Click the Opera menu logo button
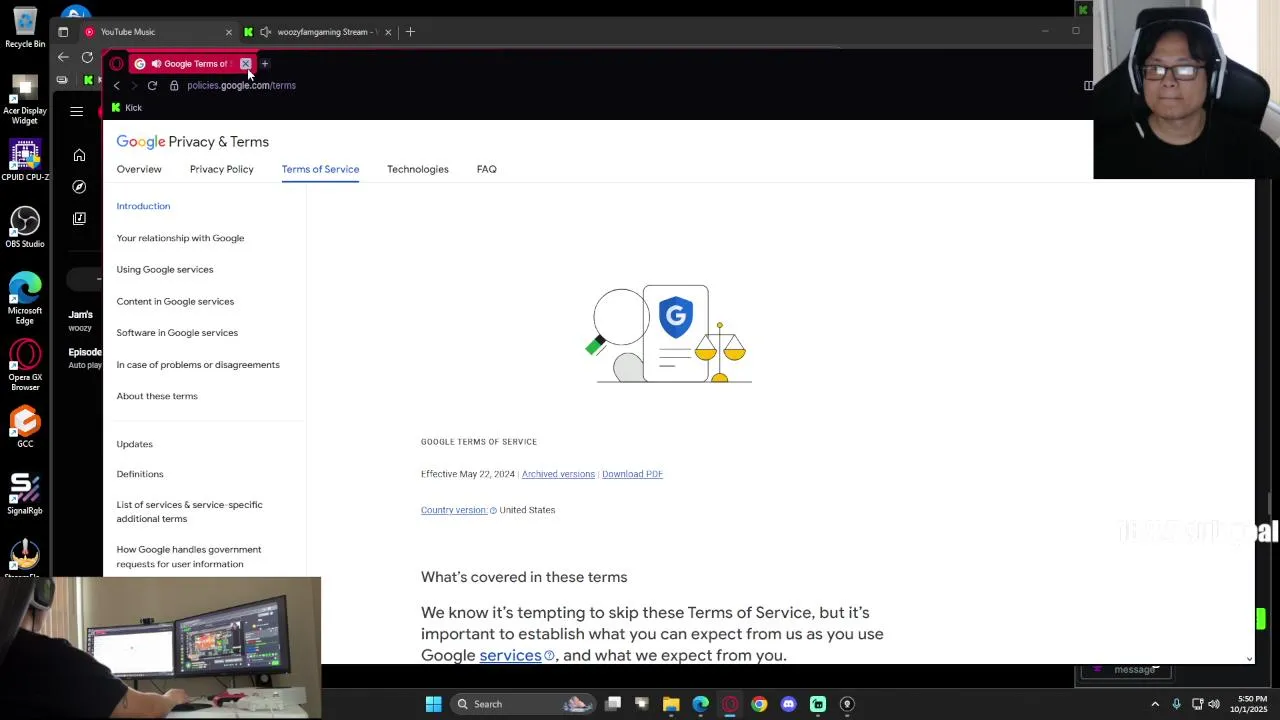This screenshot has height=720, width=1280. tap(116, 64)
